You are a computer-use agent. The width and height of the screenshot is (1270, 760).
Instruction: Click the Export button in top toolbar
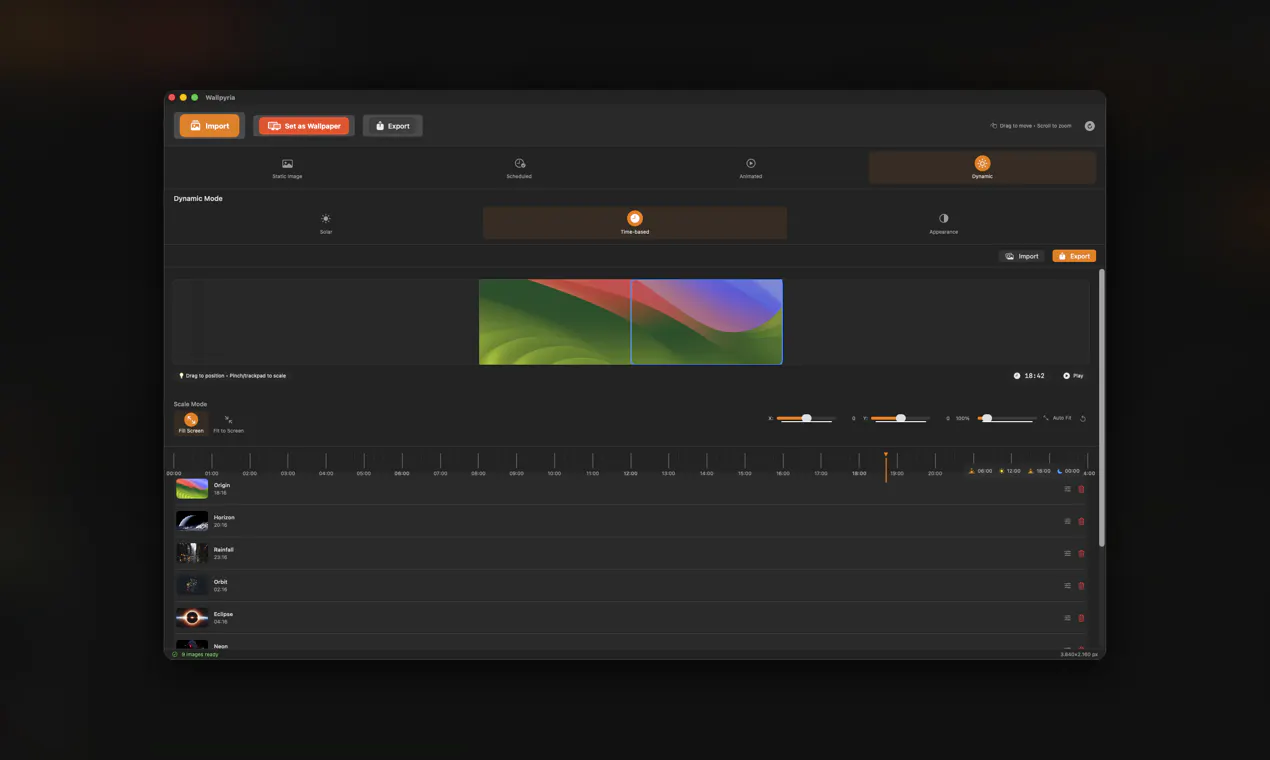click(x=392, y=126)
